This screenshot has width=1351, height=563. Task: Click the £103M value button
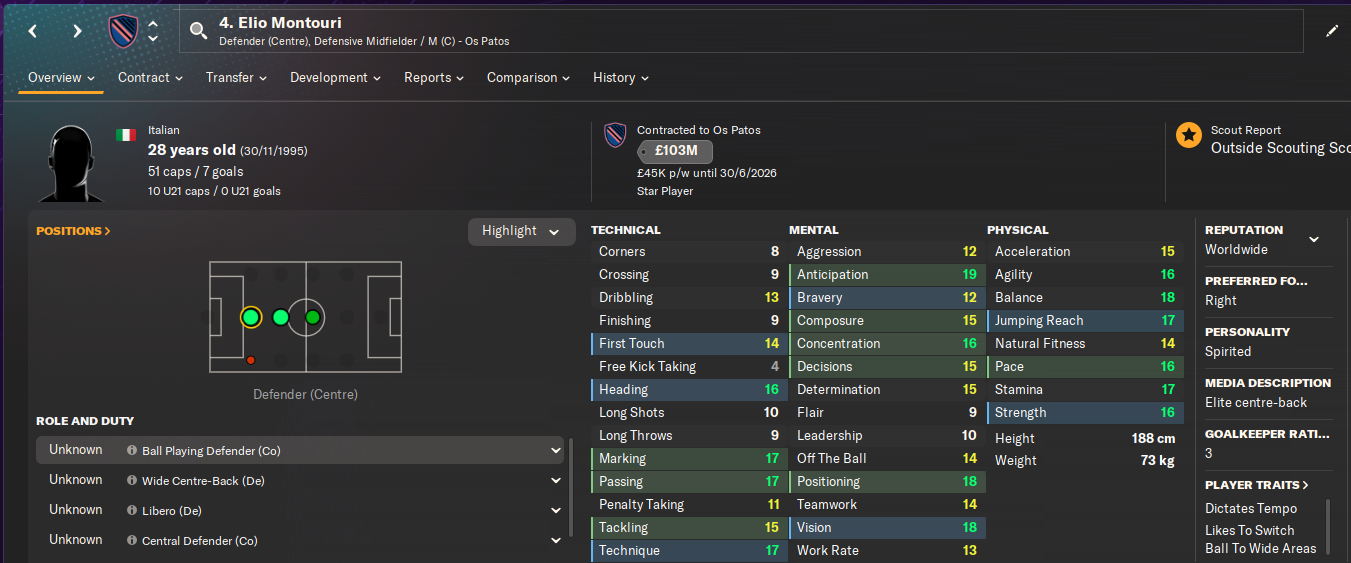(675, 152)
